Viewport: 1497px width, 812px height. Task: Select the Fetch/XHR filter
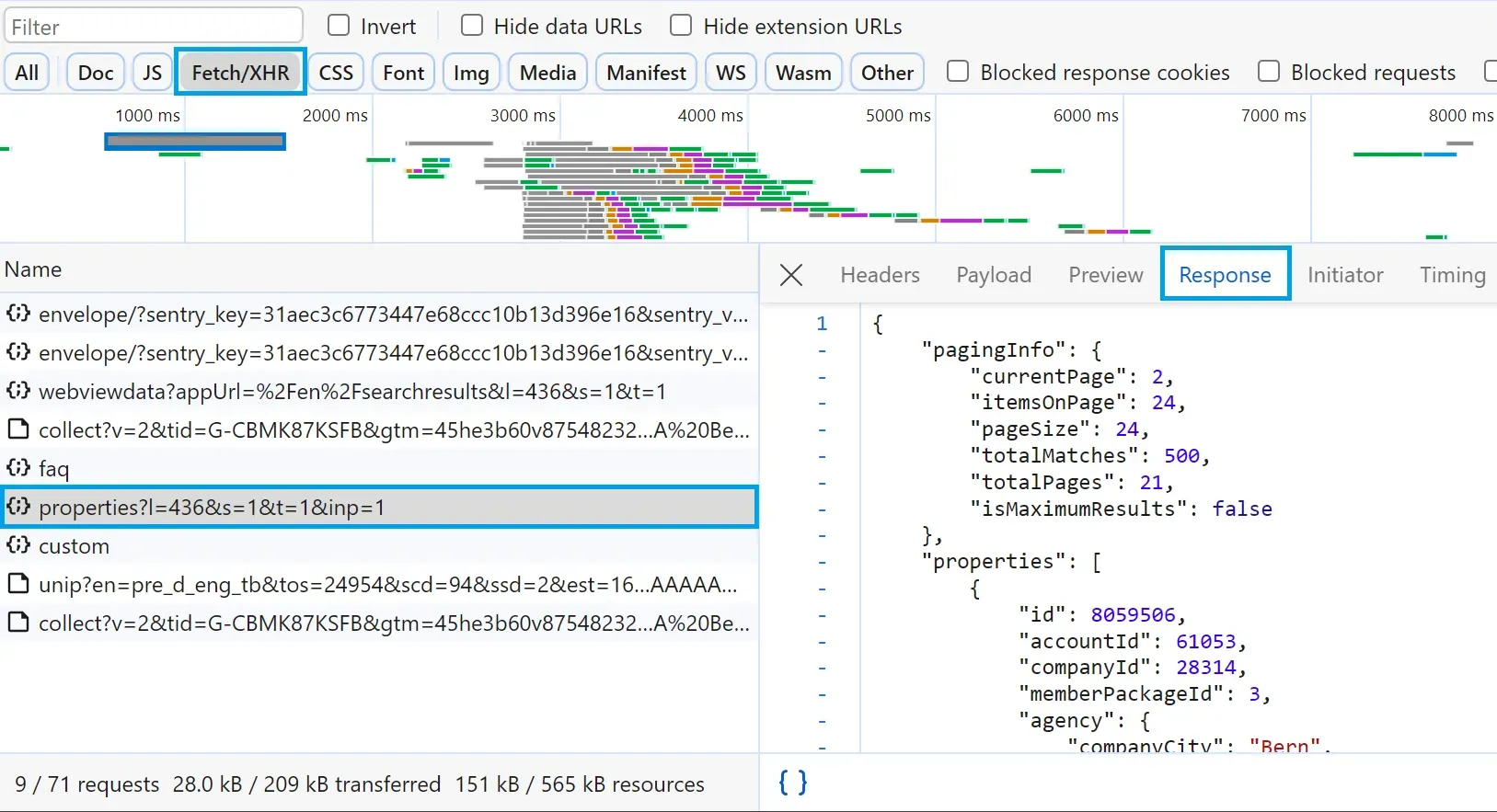tap(240, 72)
